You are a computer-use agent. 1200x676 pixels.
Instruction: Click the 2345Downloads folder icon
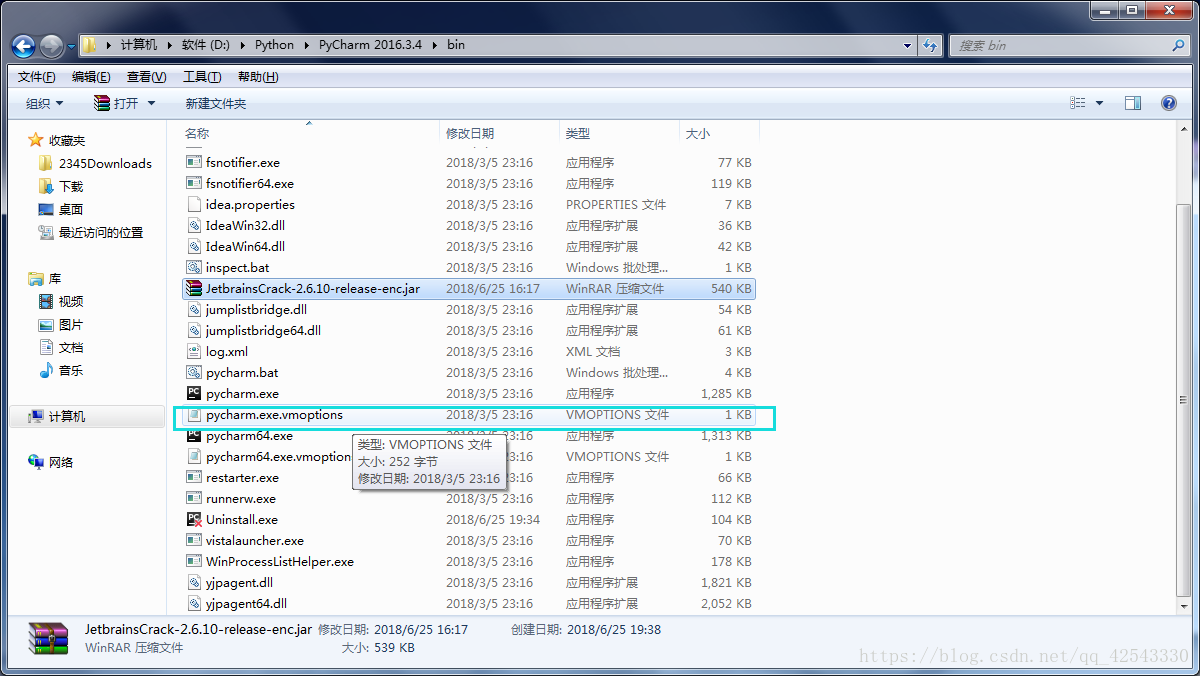[x=46, y=163]
